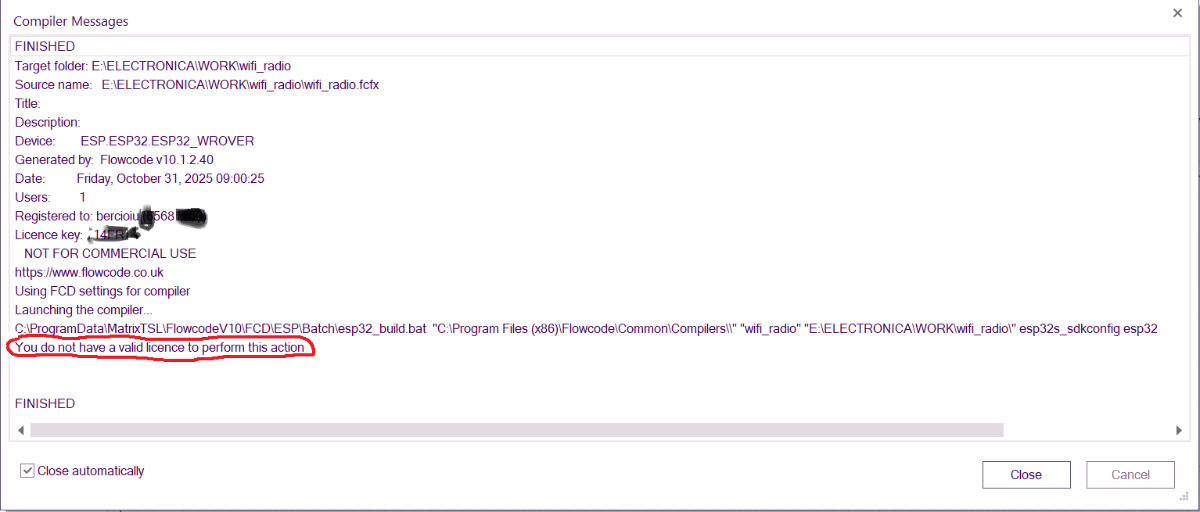The image size is (1200, 512).
Task: Click the horizontal scrollbar left arrow
Action: (20, 430)
